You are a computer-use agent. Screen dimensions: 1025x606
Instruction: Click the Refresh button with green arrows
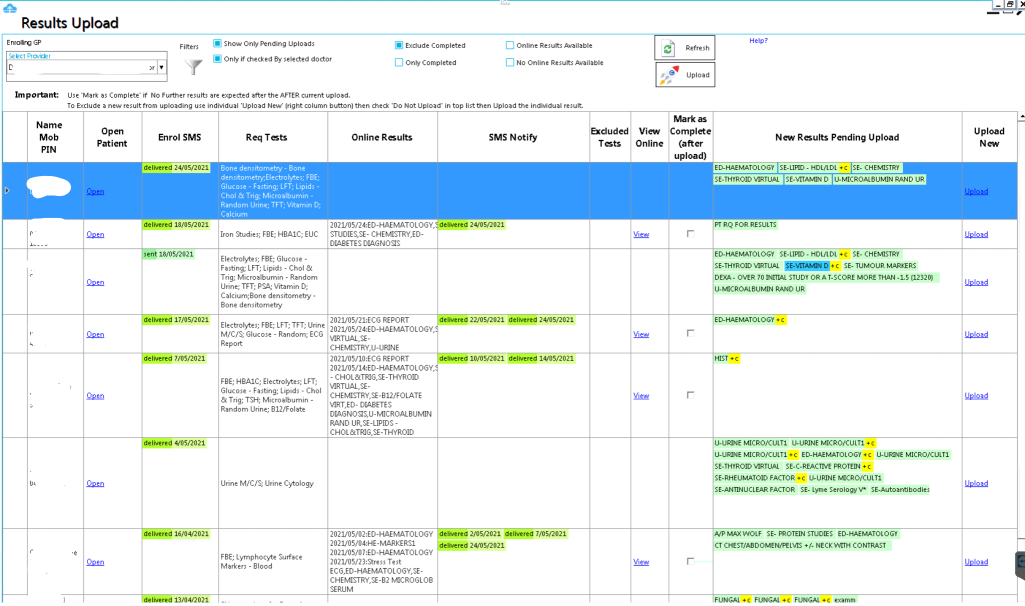pos(685,48)
